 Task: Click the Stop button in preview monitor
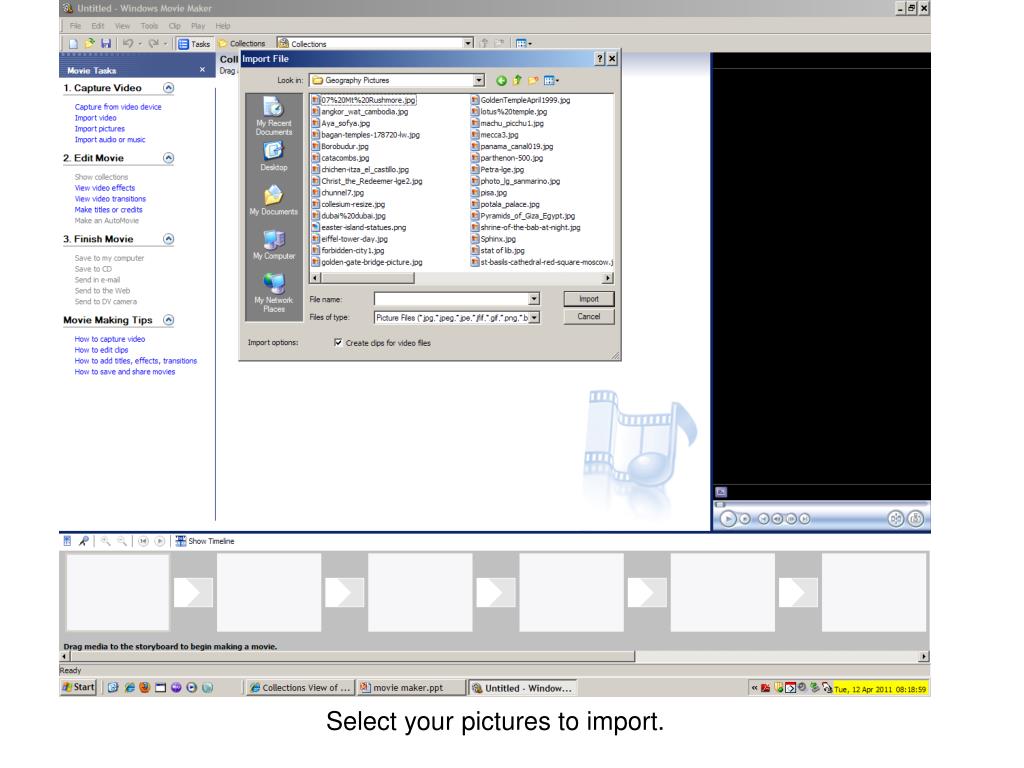pyautogui.click(x=745, y=519)
